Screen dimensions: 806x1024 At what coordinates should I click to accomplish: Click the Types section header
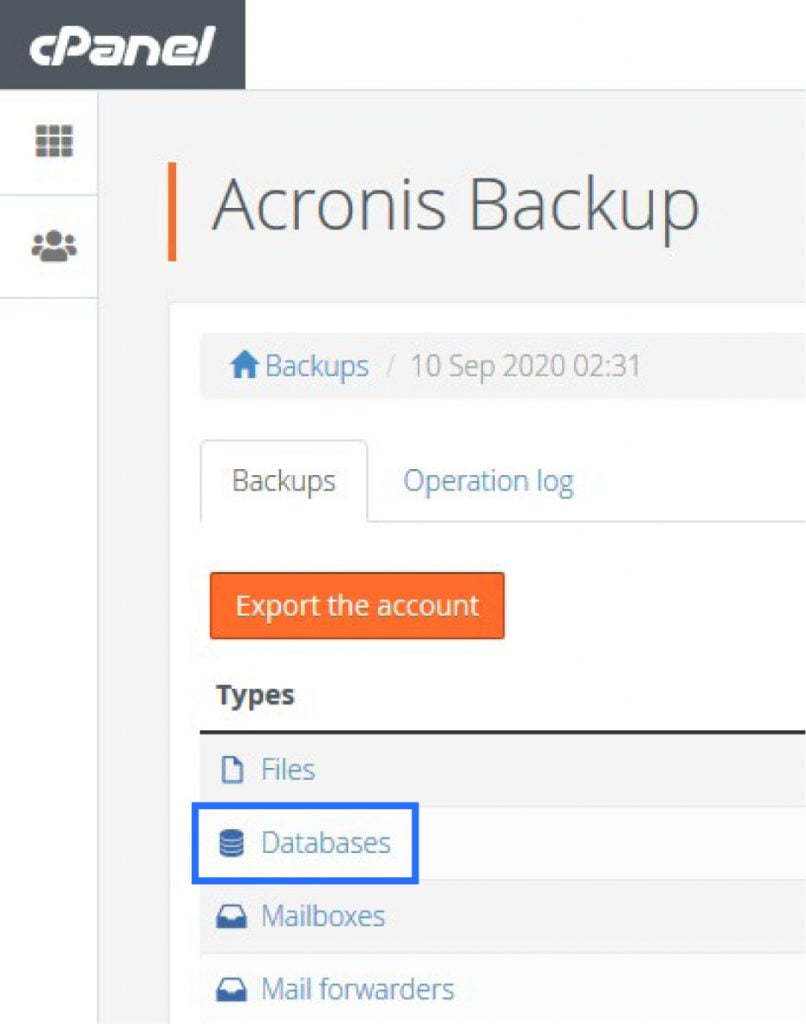coord(252,695)
